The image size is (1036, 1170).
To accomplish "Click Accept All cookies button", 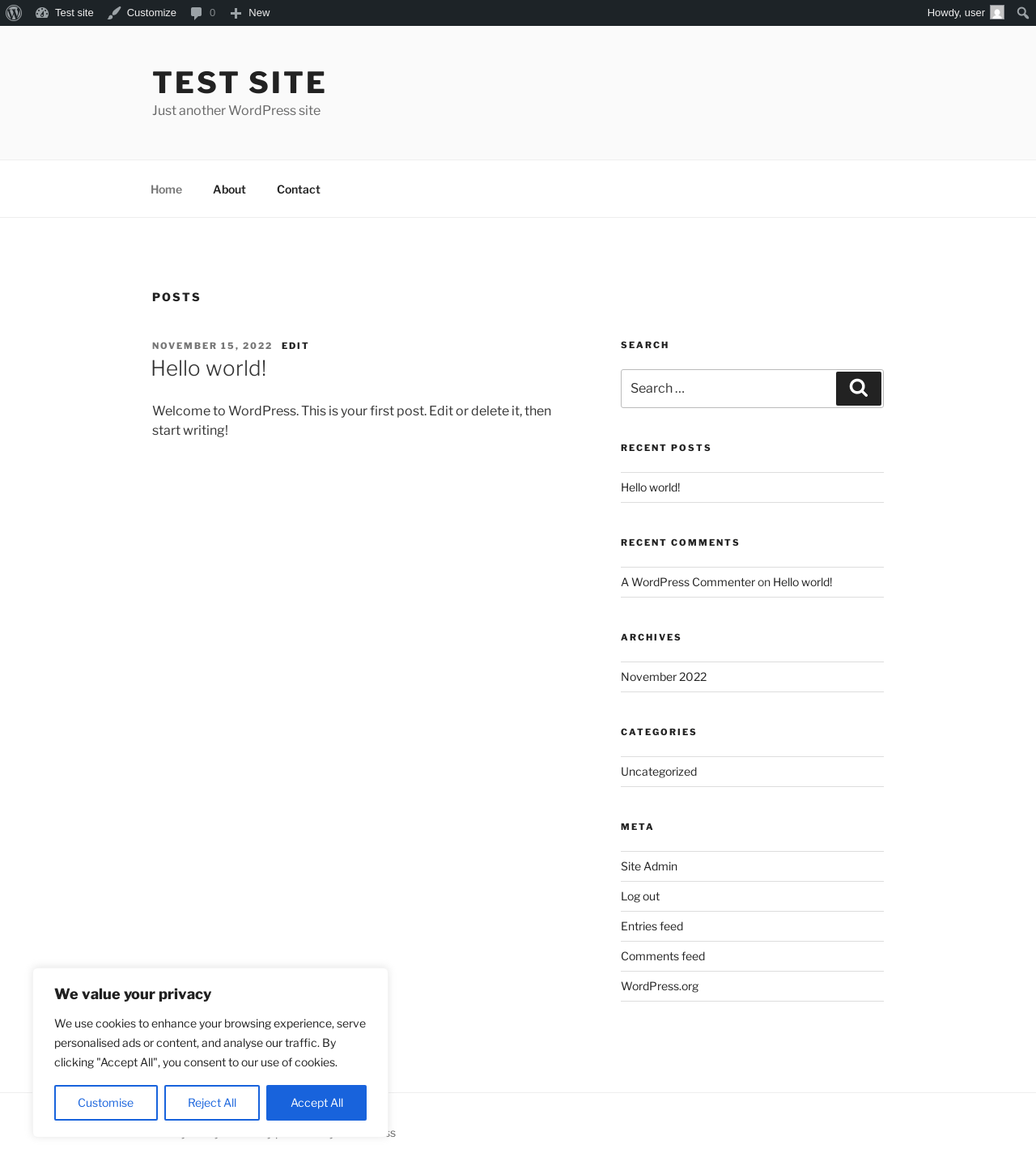I will pyautogui.click(x=316, y=1103).
